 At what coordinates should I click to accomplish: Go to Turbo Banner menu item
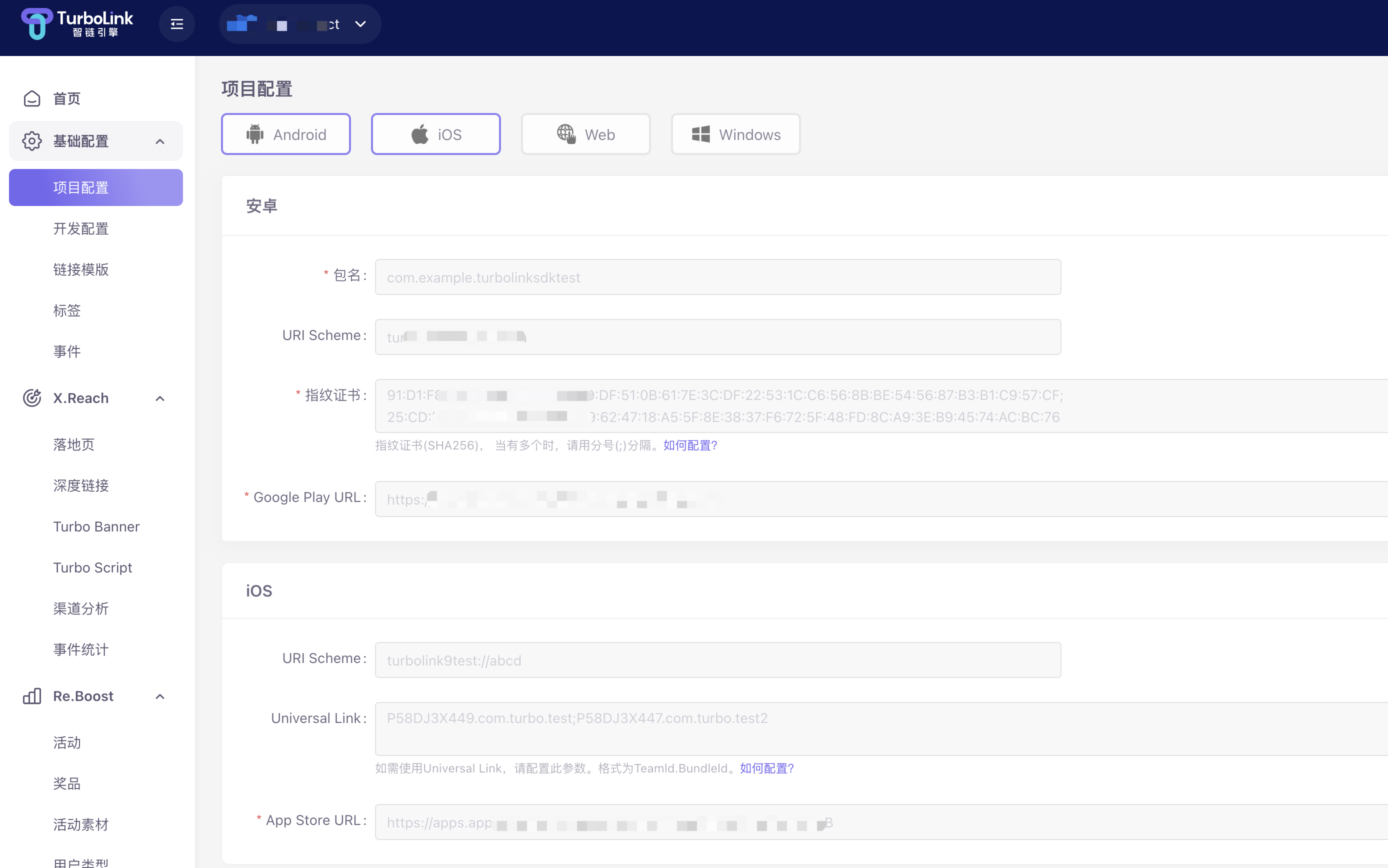pos(96,526)
